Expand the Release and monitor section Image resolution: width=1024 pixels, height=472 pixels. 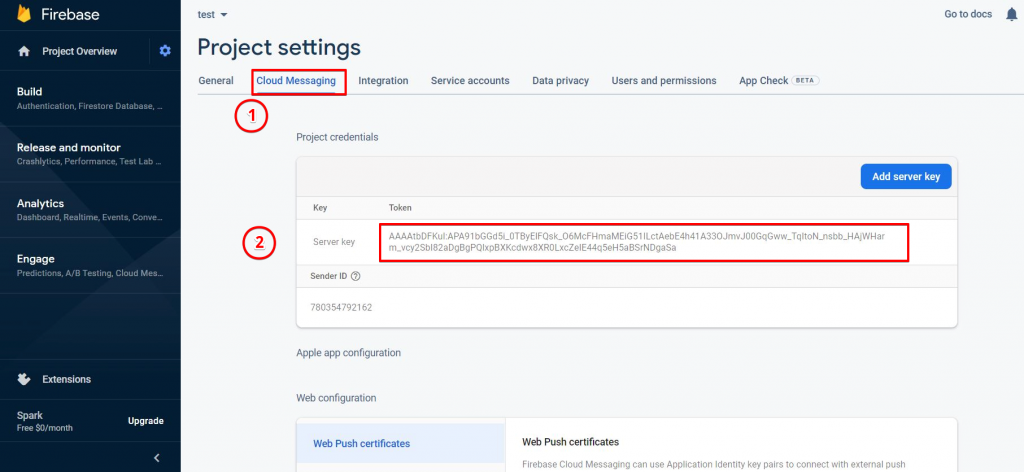[x=90, y=153]
